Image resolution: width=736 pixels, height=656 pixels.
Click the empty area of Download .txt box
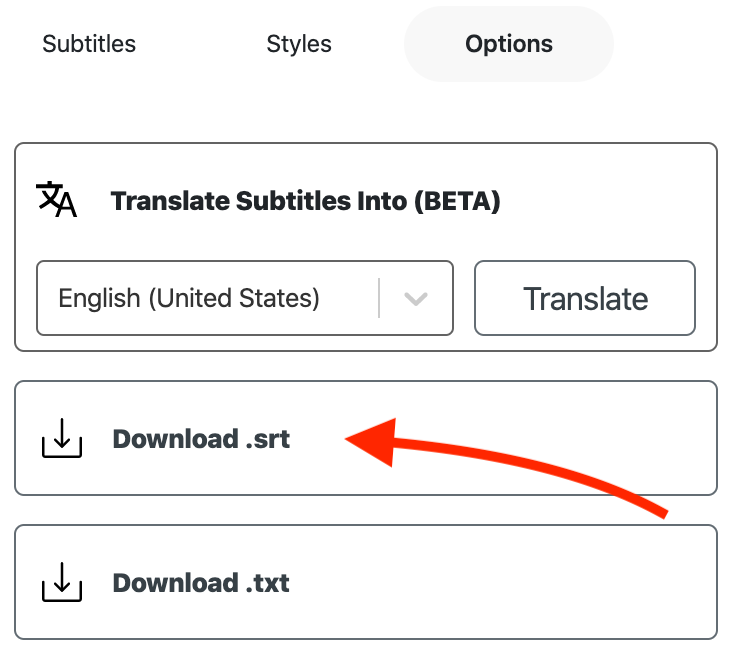click(x=502, y=582)
